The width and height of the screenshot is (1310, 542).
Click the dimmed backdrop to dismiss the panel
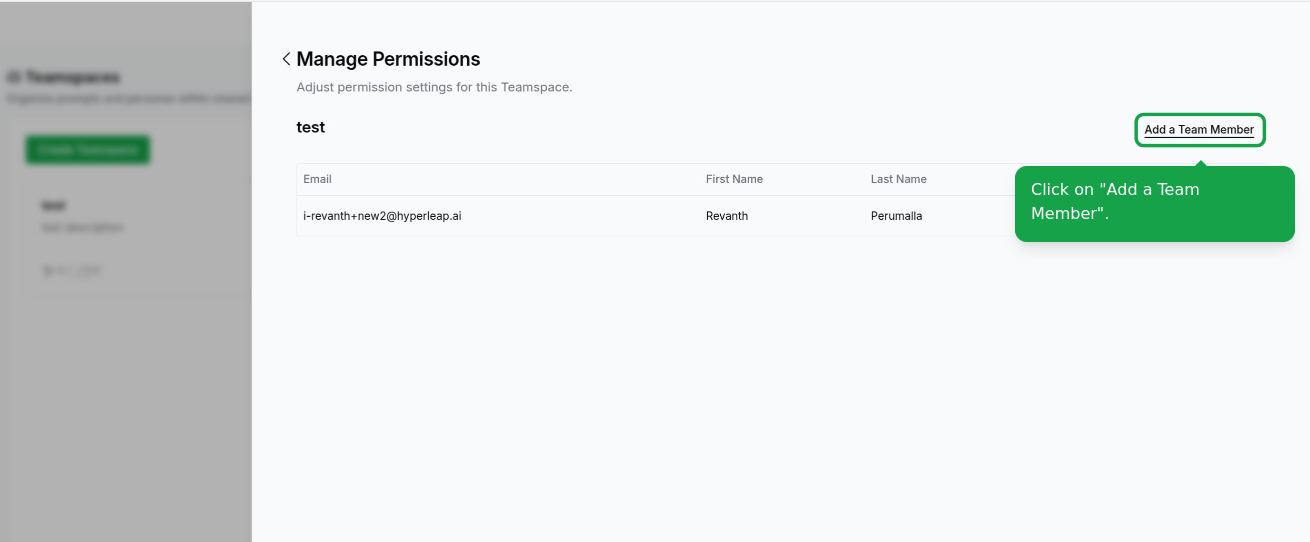(x=125, y=420)
